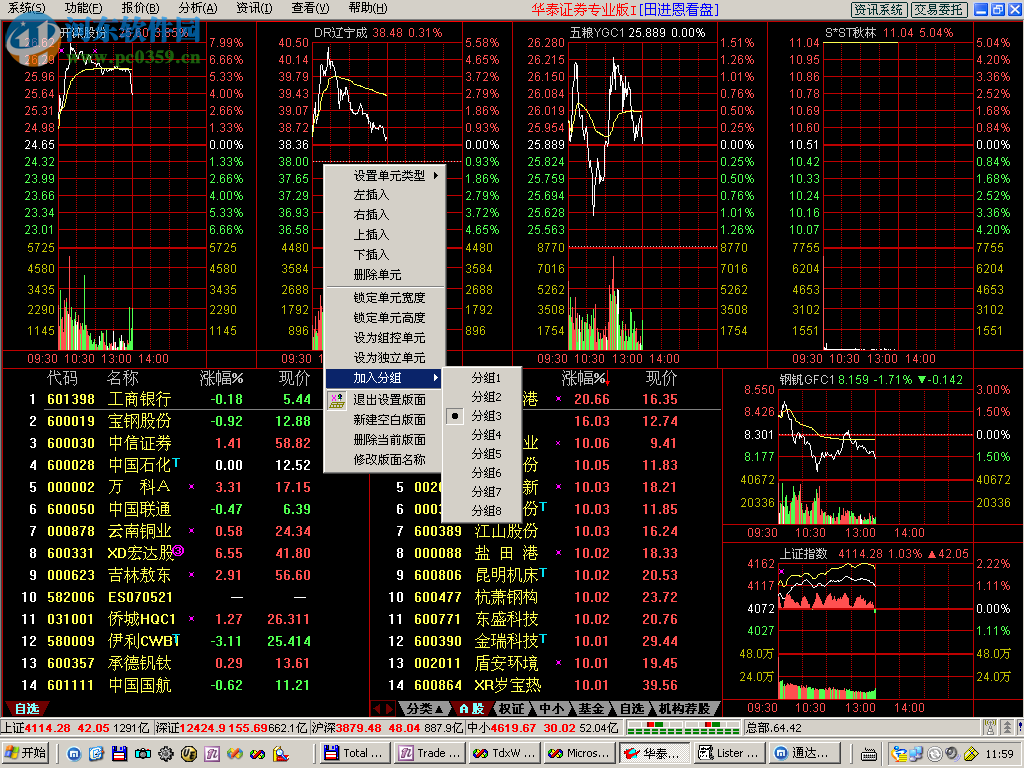Switch to the 基金 tab
This screenshot has height=768, width=1024.
[x=592, y=709]
